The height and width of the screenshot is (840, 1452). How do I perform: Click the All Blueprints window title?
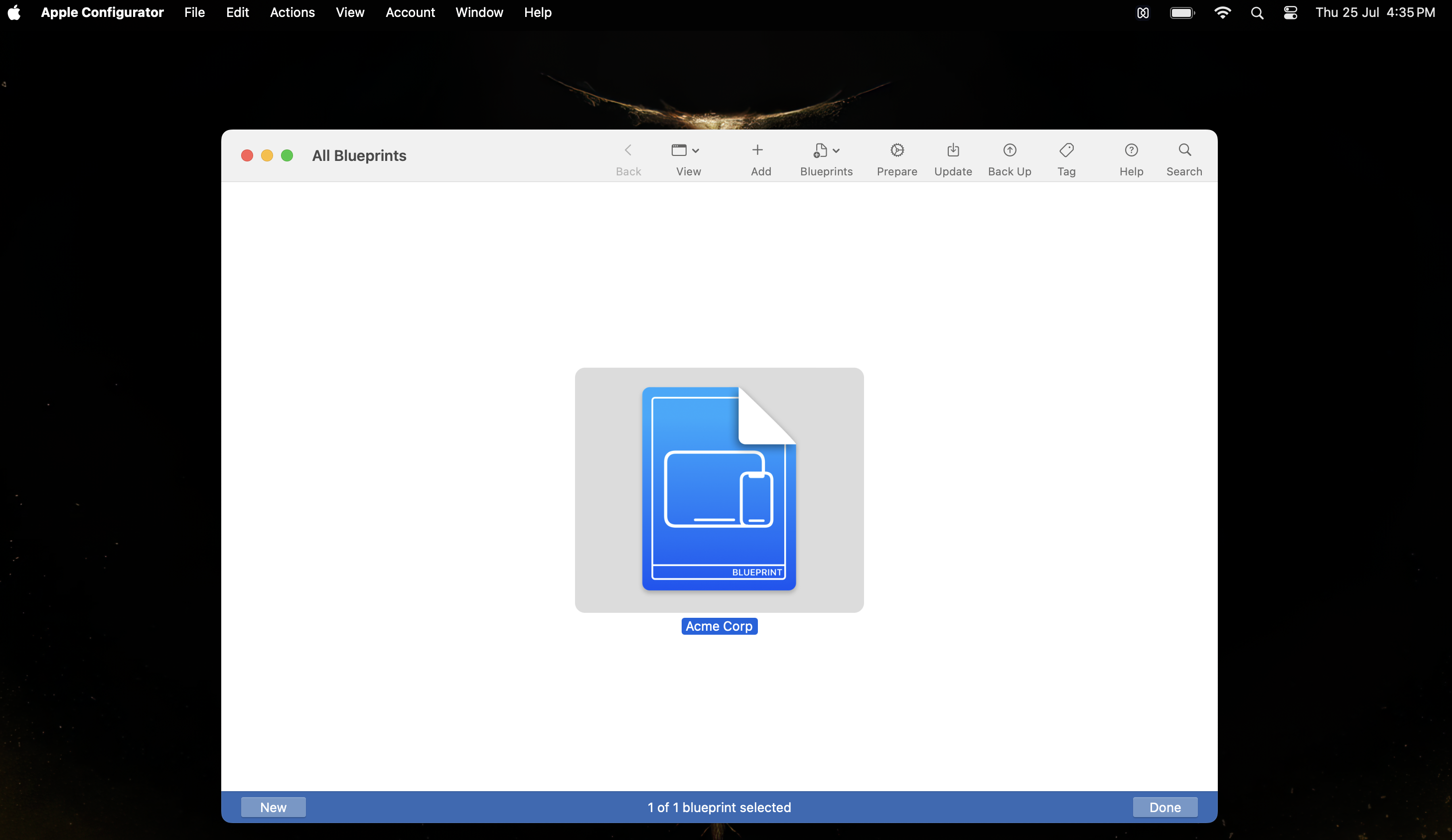(x=359, y=155)
